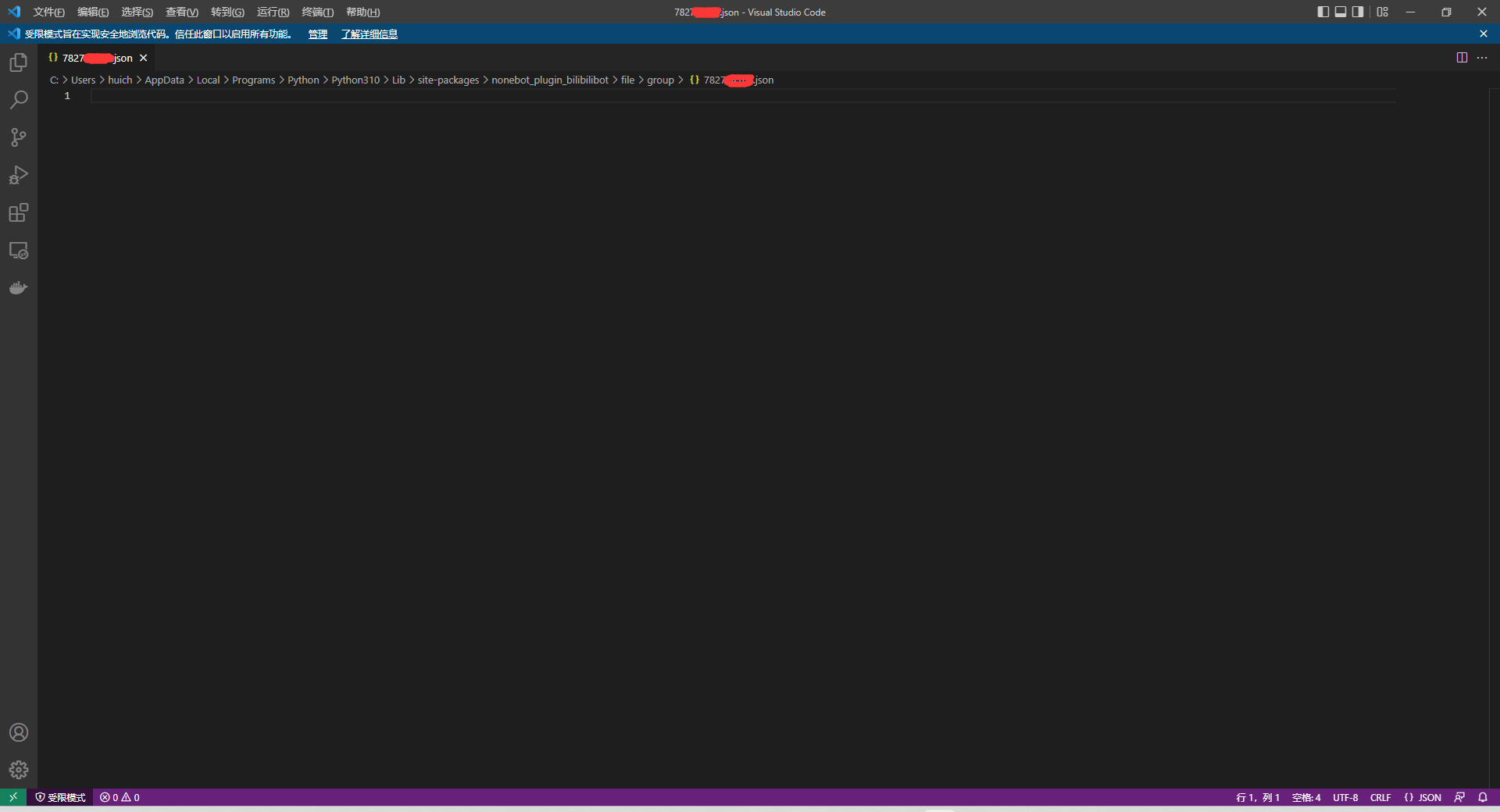
Task: Open the Manage settings gear icon
Action: 17,770
